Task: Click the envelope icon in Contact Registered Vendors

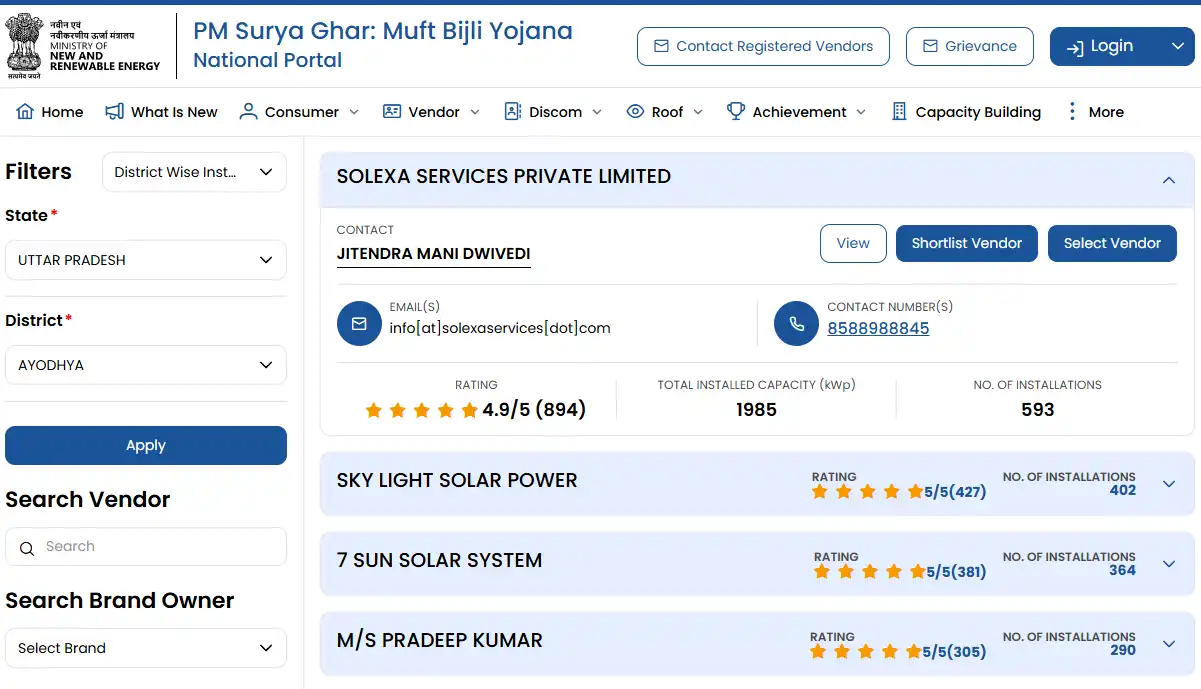Action: pyautogui.click(x=661, y=46)
